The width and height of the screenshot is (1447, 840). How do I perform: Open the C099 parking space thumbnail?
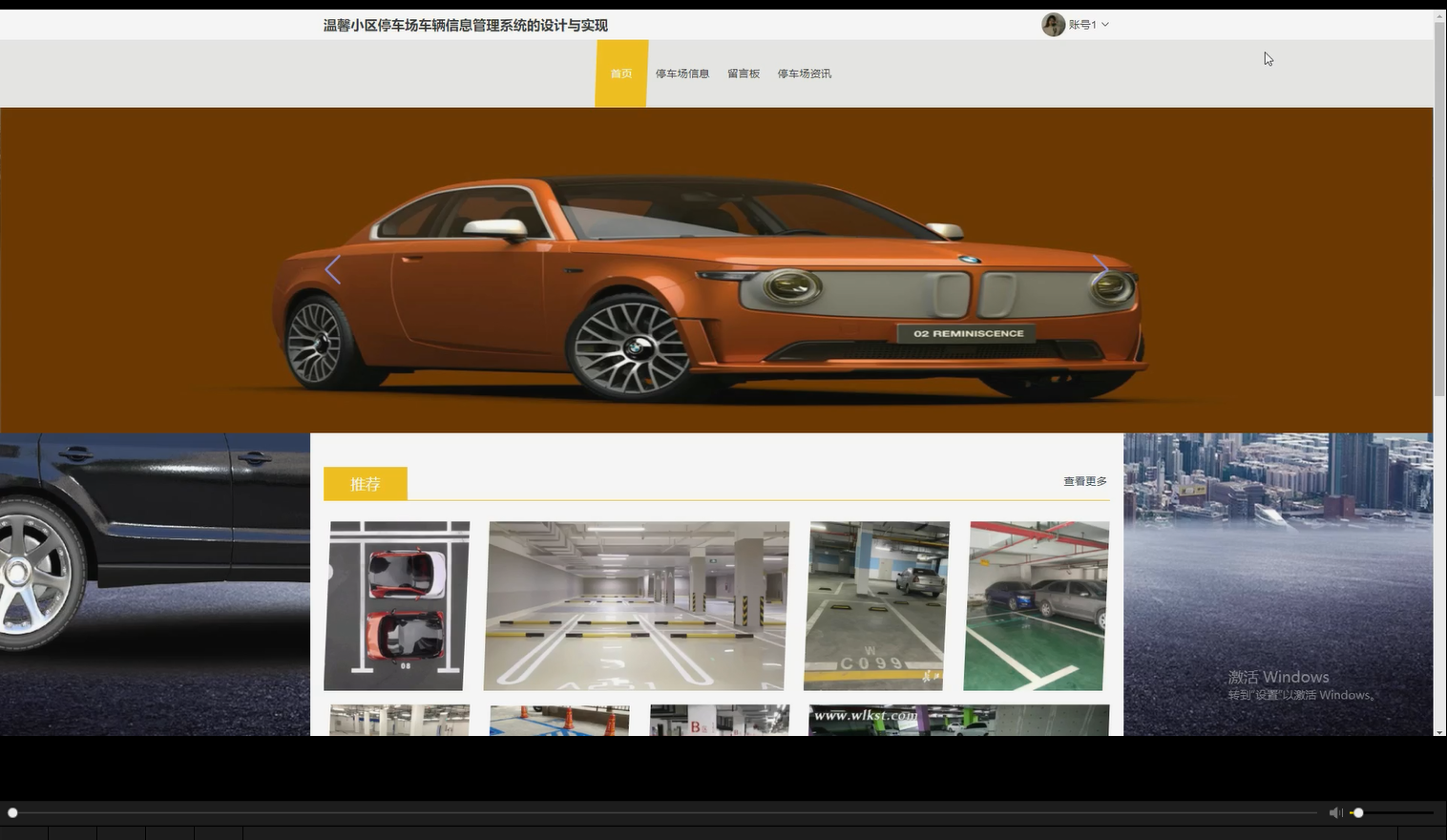click(x=876, y=605)
